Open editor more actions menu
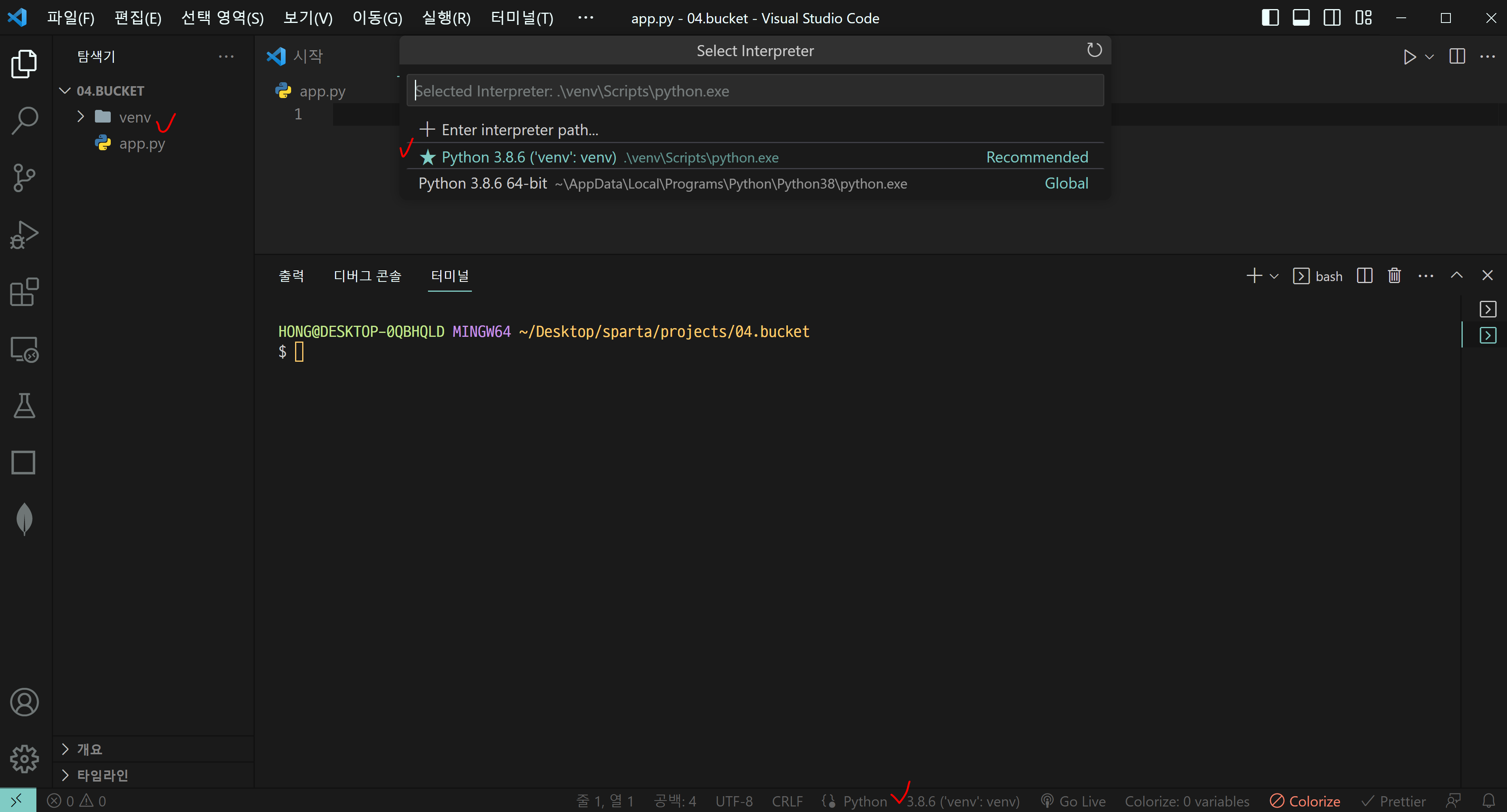This screenshot has height=812, width=1507. pos(1487,57)
